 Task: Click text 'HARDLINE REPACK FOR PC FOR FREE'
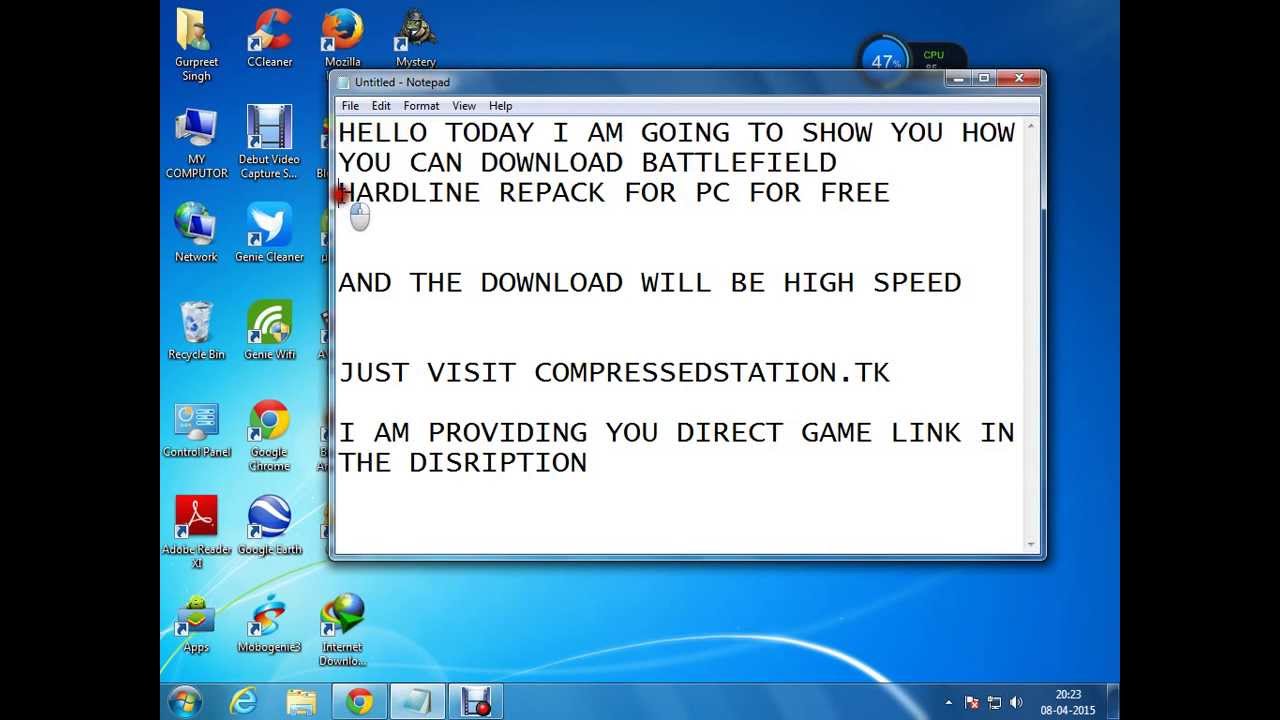(x=614, y=193)
